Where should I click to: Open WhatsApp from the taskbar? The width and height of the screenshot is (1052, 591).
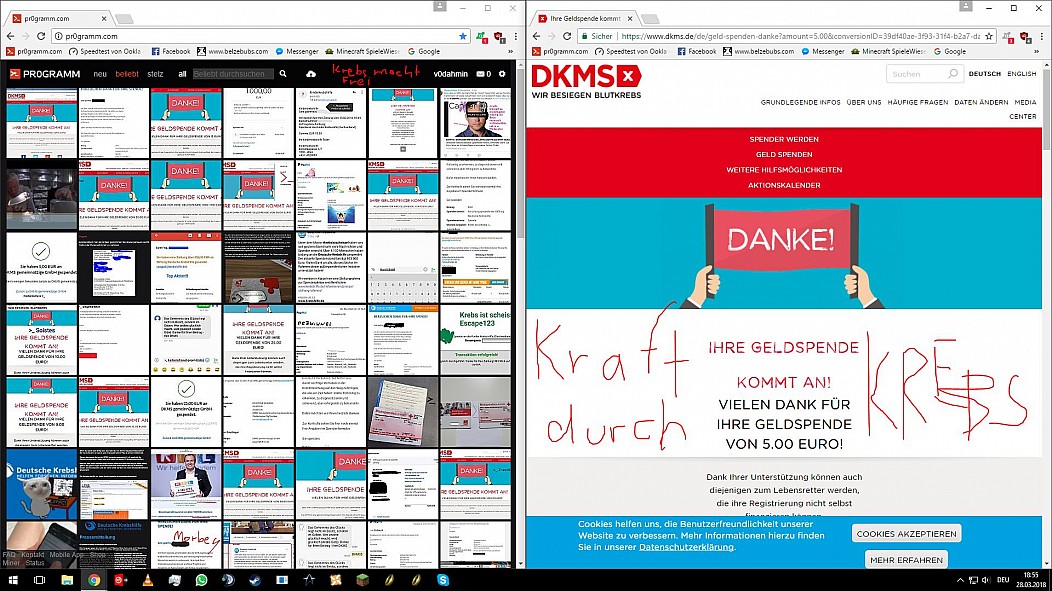pyautogui.click(x=201, y=580)
